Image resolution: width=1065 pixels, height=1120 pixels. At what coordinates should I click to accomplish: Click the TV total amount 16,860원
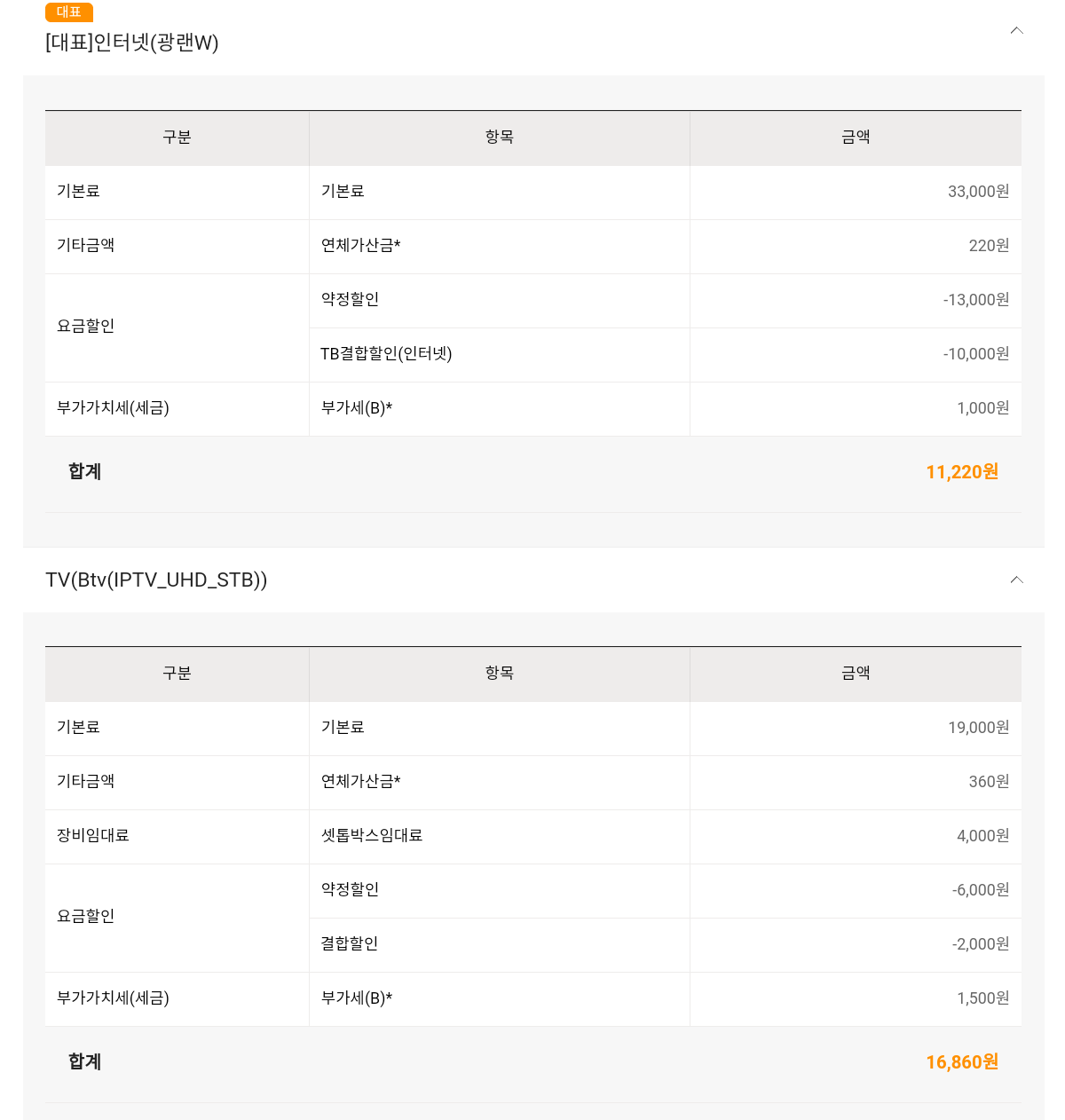(x=962, y=1062)
